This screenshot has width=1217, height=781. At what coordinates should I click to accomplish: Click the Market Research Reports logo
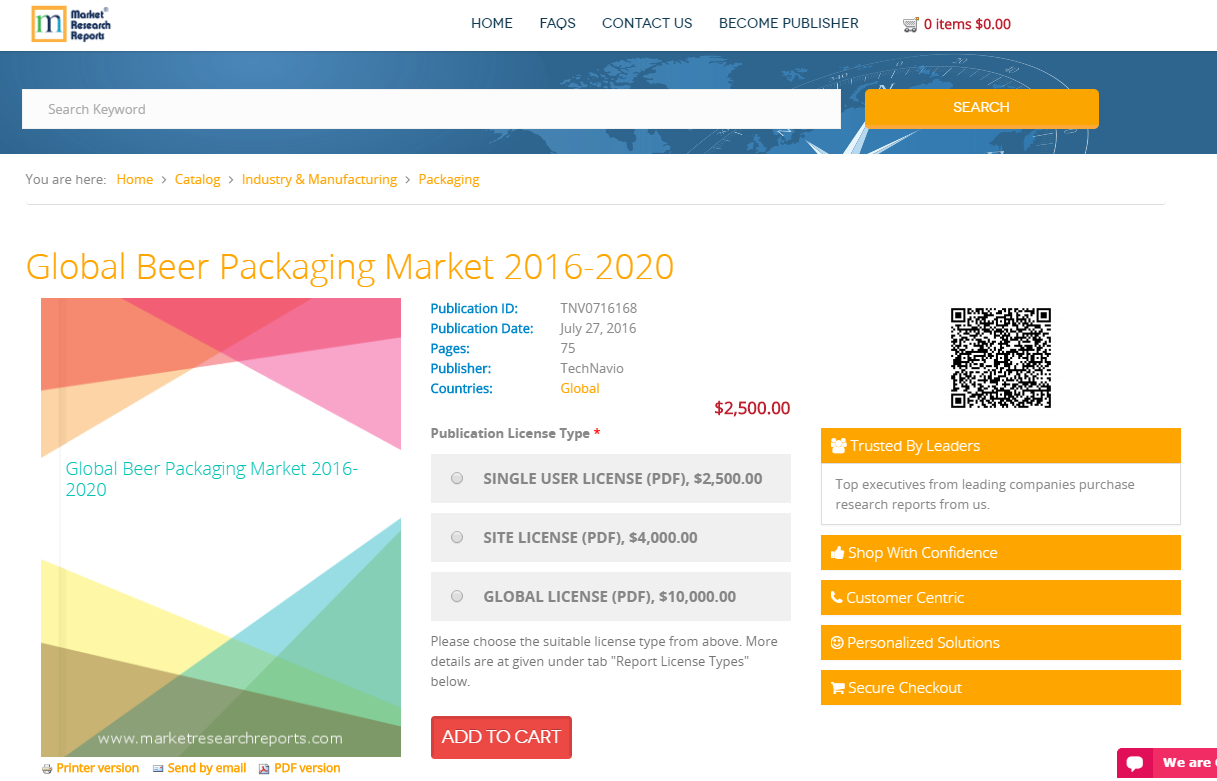click(x=68, y=22)
